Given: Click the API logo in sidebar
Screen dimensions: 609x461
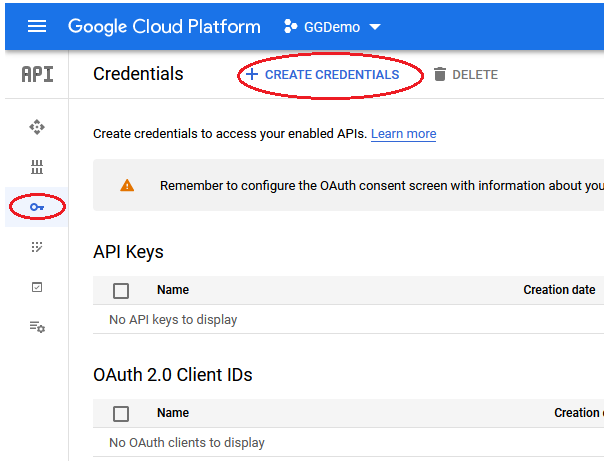Looking at the screenshot, I should tap(37, 75).
